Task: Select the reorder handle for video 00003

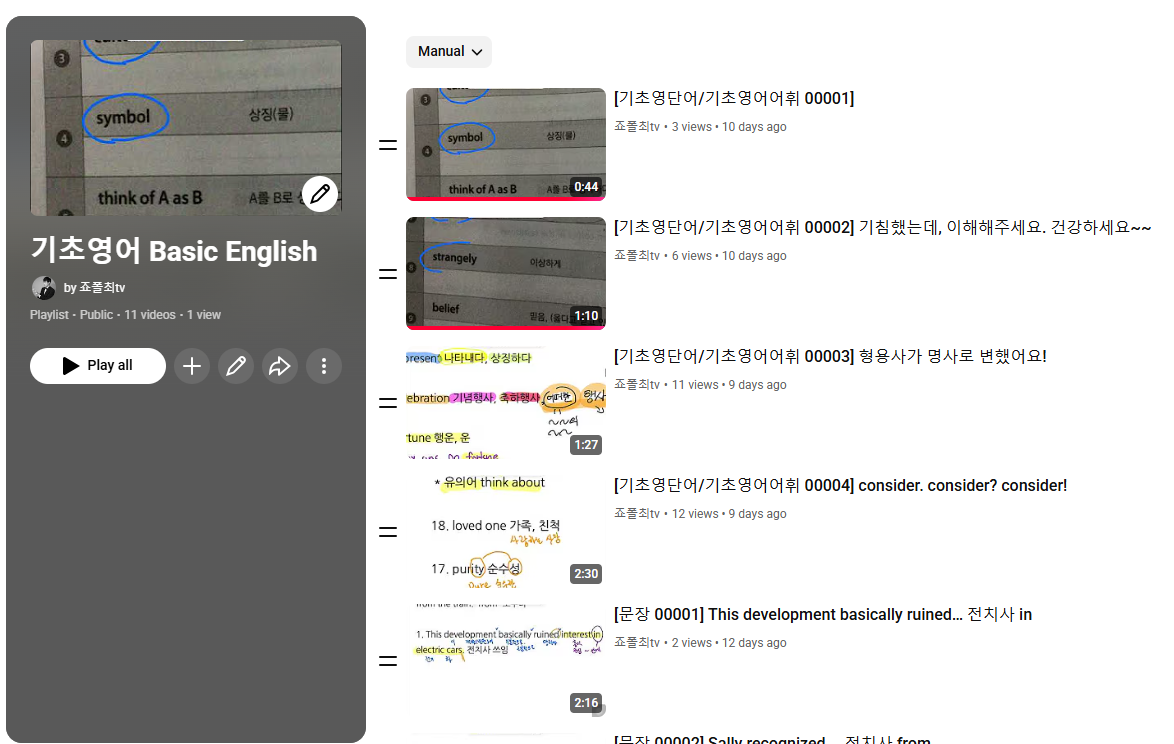Action: point(388,403)
